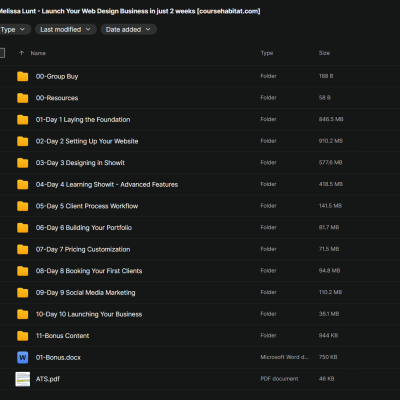The image size is (400, 400).
Task: Open the Date added filter dropdown
Action: 128,29
